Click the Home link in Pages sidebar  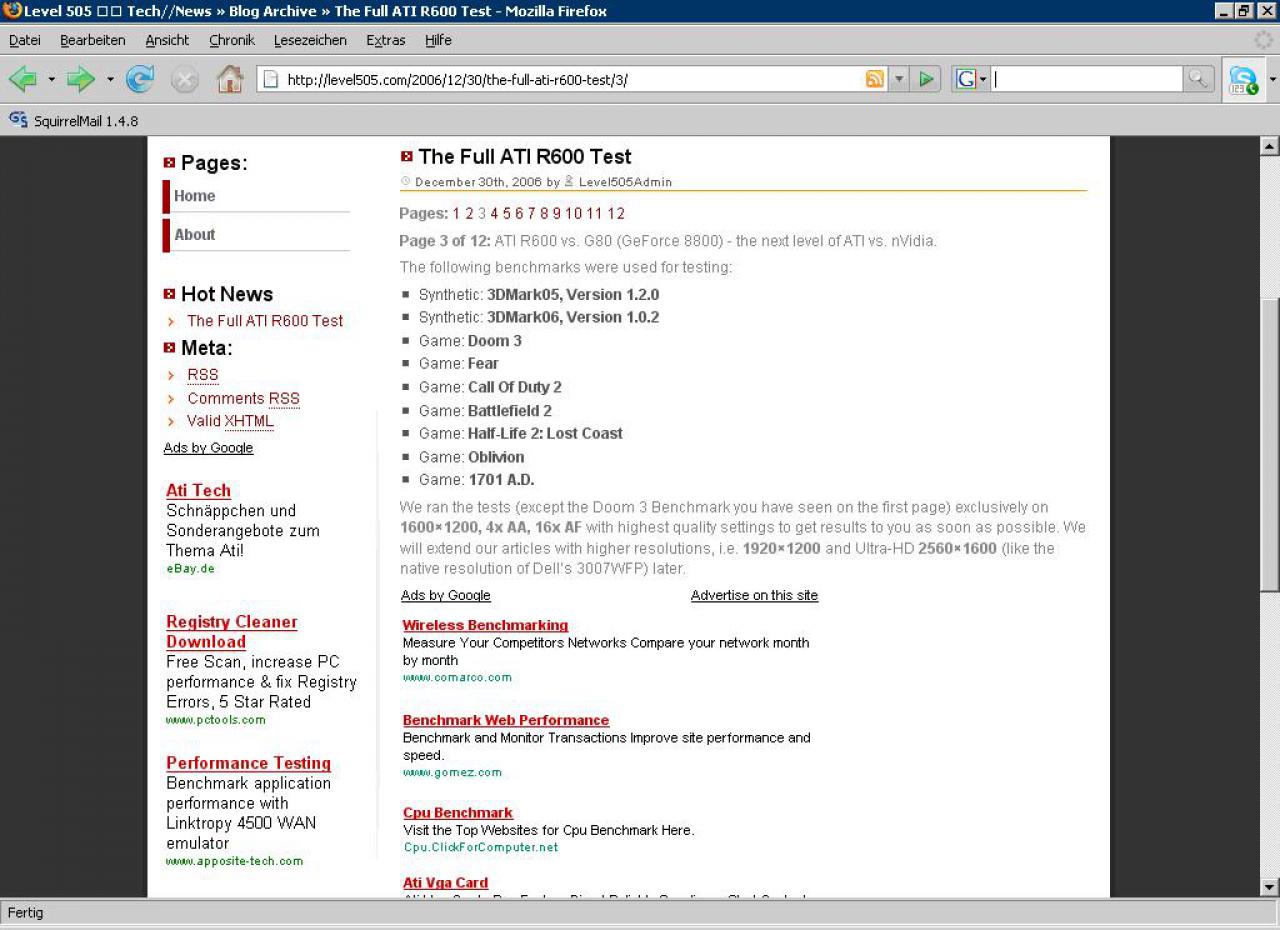pos(194,196)
